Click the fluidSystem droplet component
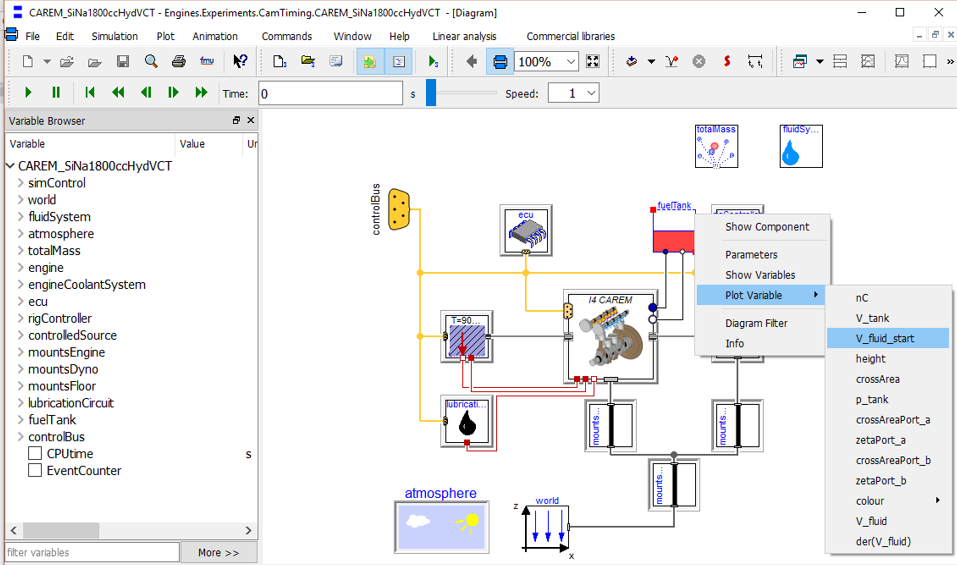 [801, 146]
